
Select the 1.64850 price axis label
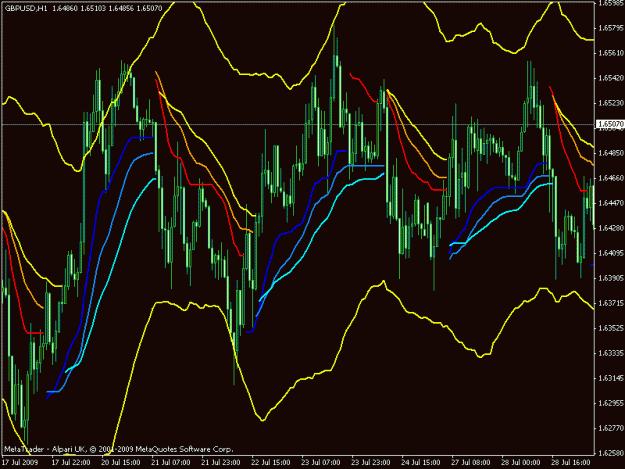pos(611,153)
